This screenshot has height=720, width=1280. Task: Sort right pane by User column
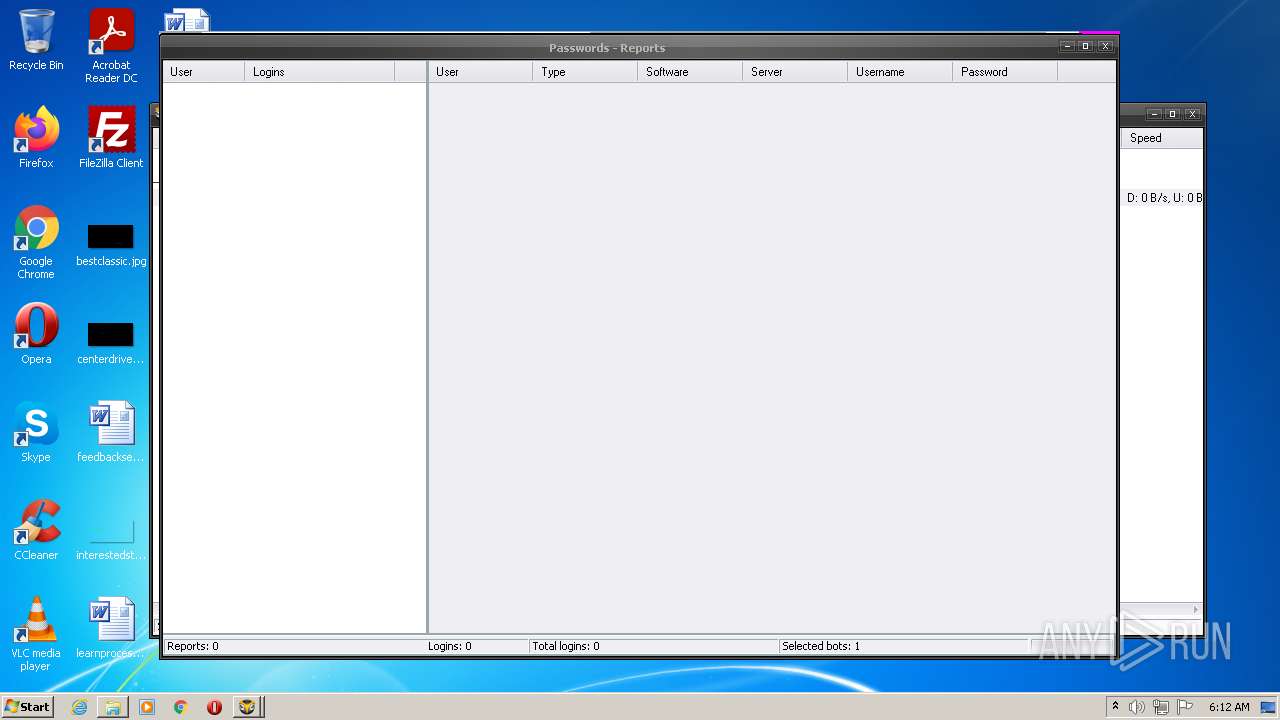tap(481, 72)
